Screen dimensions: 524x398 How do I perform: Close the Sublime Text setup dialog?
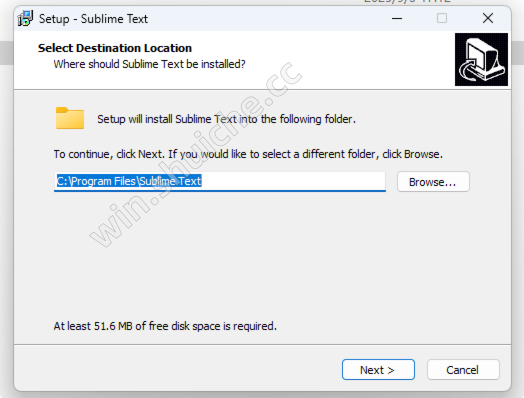pyautogui.click(x=488, y=18)
